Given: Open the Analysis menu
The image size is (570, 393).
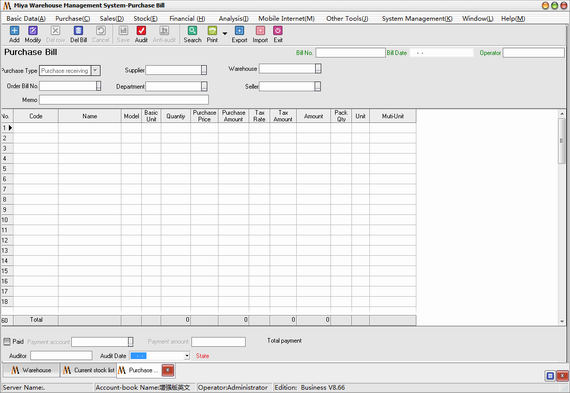Looking at the screenshot, I should (x=233, y=19).
